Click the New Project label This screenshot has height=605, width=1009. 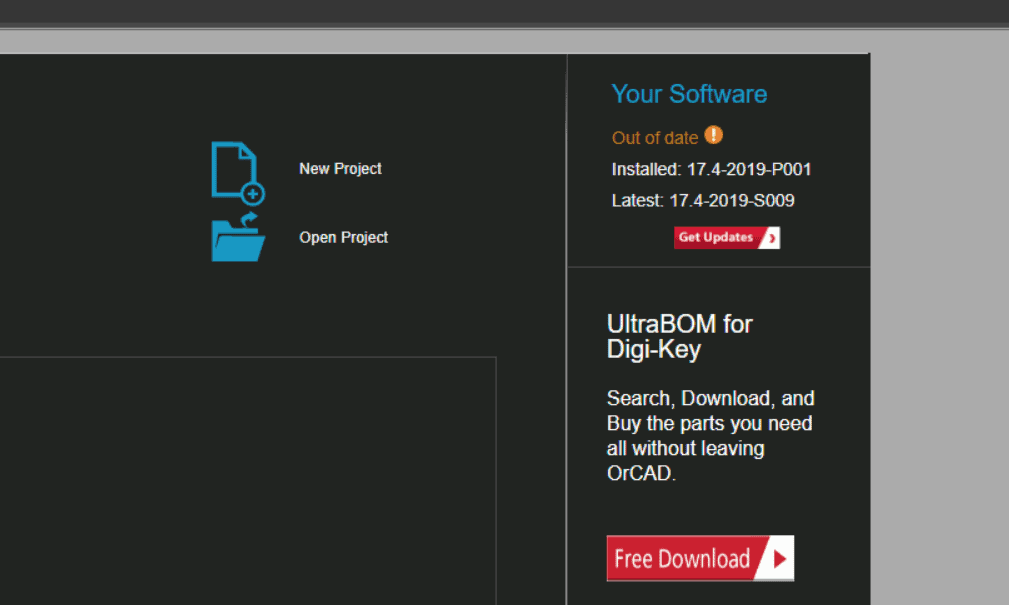pos(340,169)
